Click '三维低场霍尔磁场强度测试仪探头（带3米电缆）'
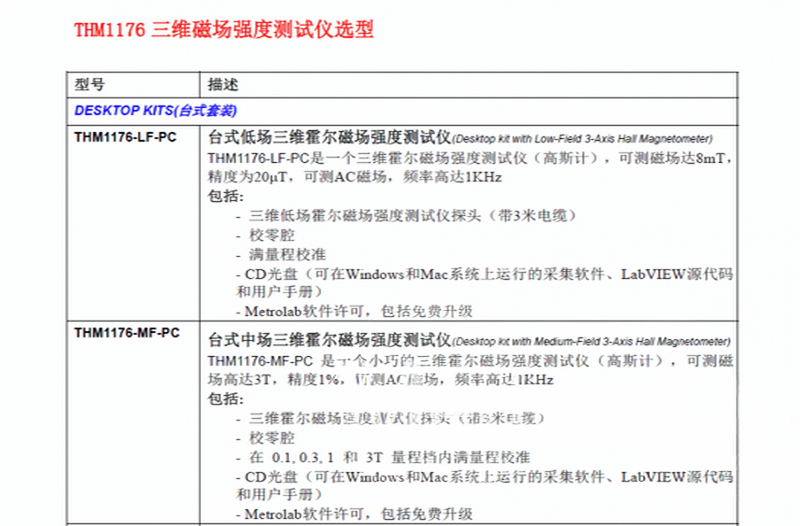Image resolution: width=800 pixels, height=526 pixels. (412, 216)
